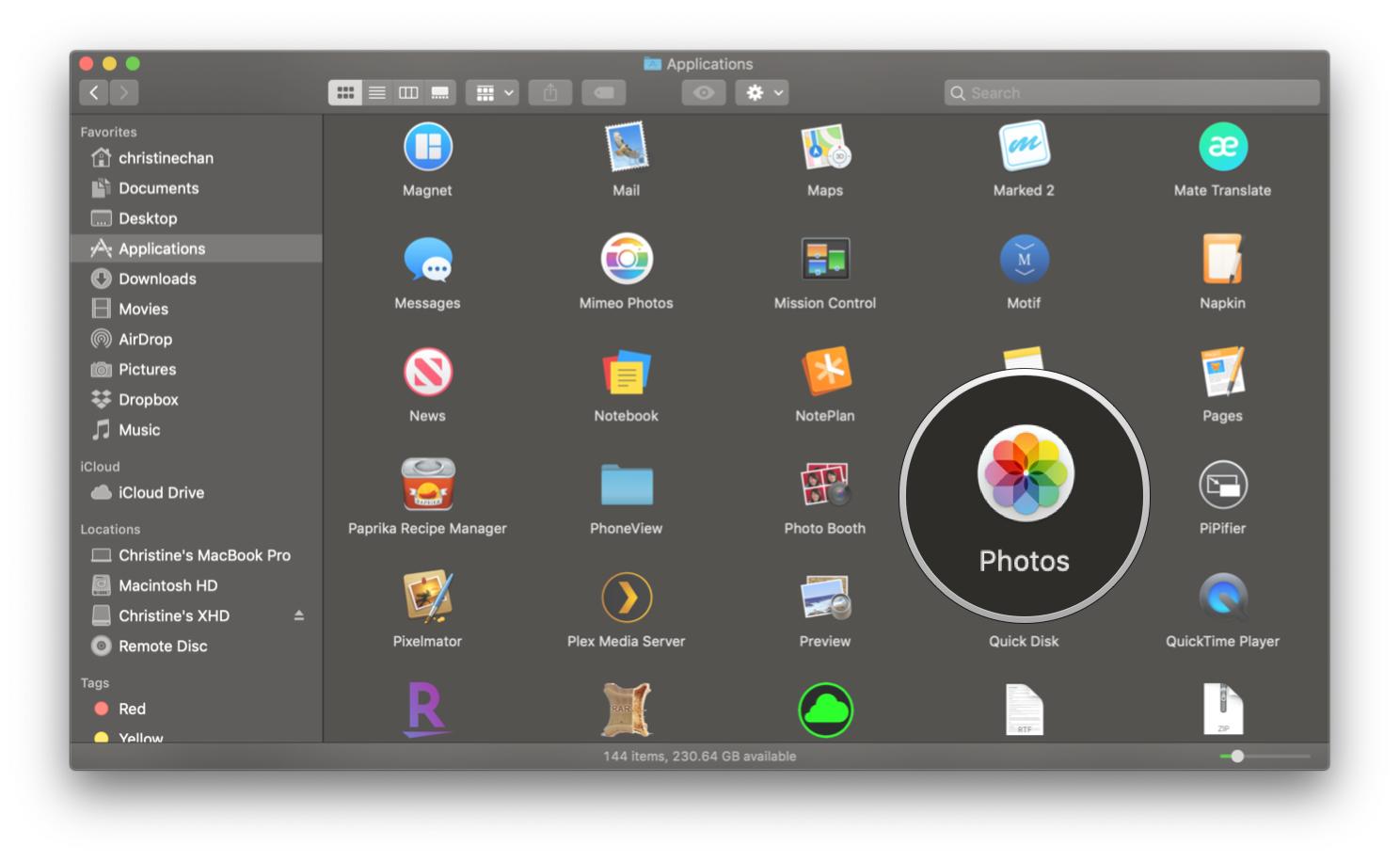Select Macintosh HD location
The width and height of the screenshot is (1400, 862).
(x=196, y=585)
